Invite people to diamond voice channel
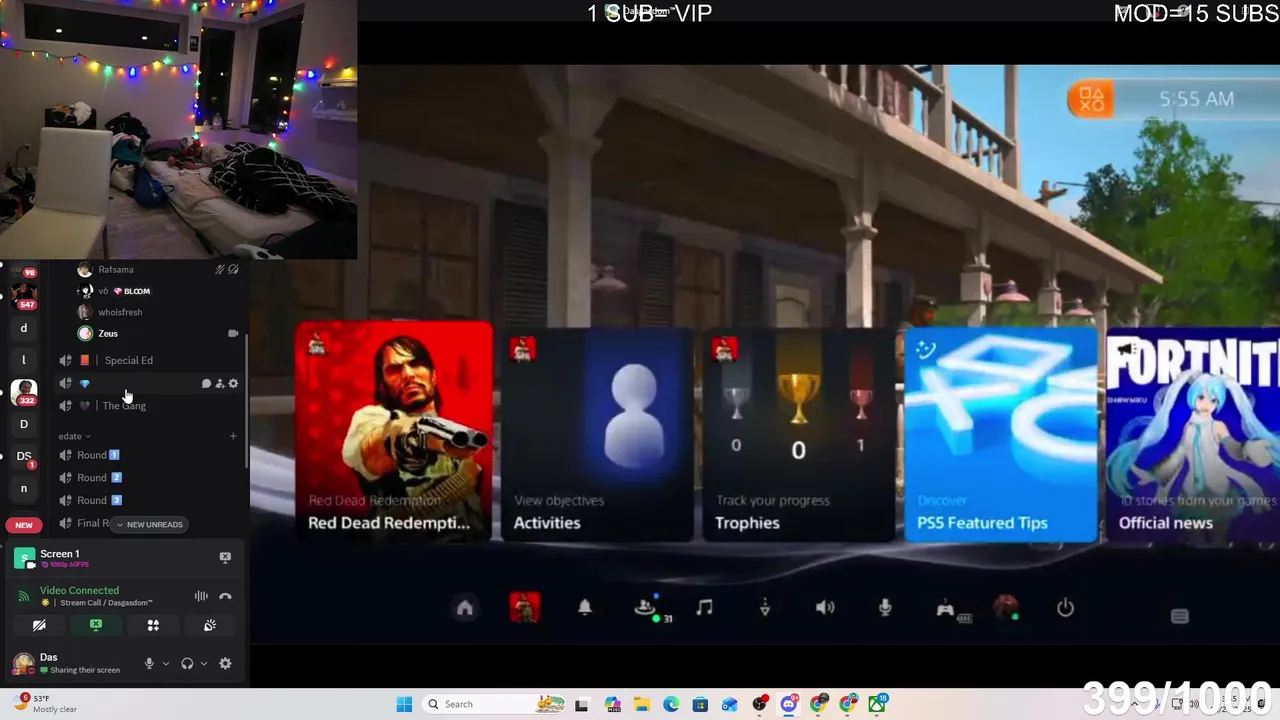 (x=219, y=383)
